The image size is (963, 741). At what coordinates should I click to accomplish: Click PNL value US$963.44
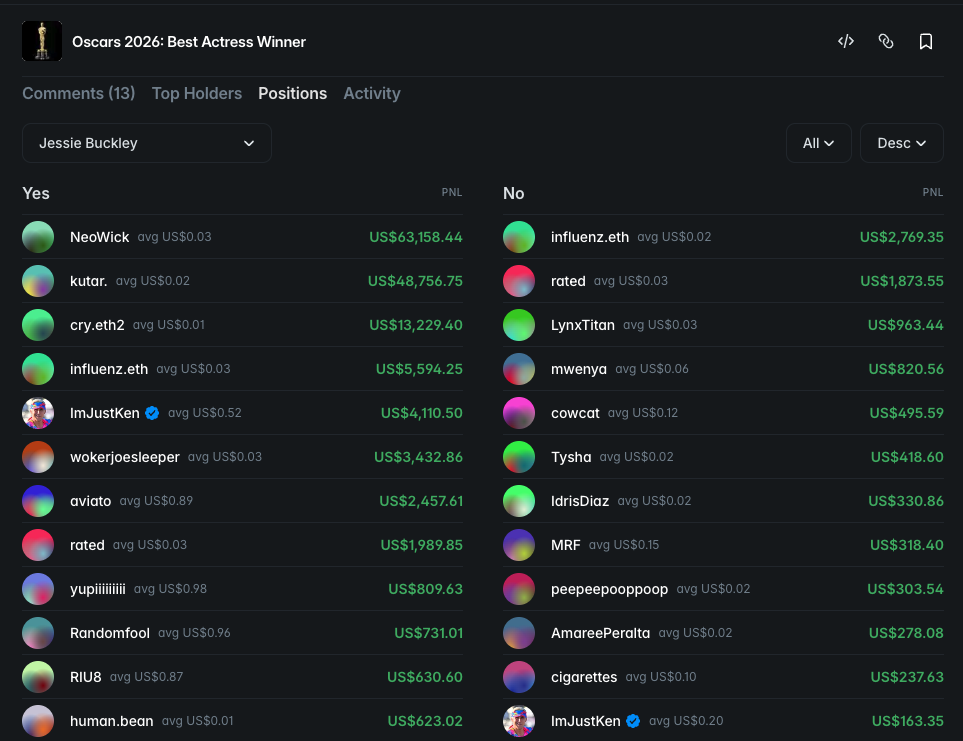click(x=905, y=325)
